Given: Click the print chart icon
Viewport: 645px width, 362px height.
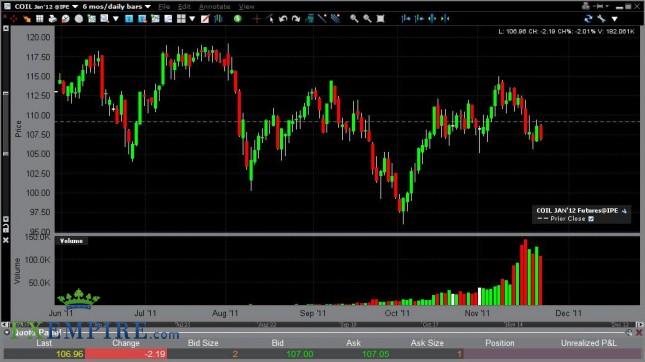Looking at the screenshot, I should pos(52,19).
